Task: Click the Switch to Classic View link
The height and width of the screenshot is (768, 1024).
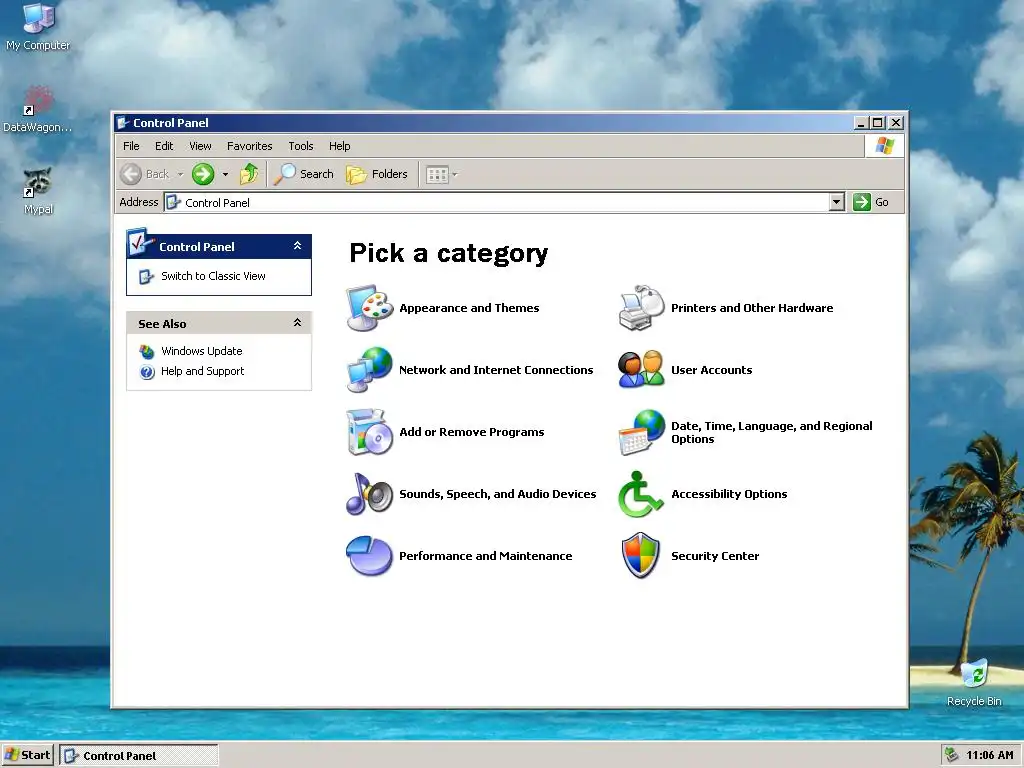Action: click(x=214, y=276)
